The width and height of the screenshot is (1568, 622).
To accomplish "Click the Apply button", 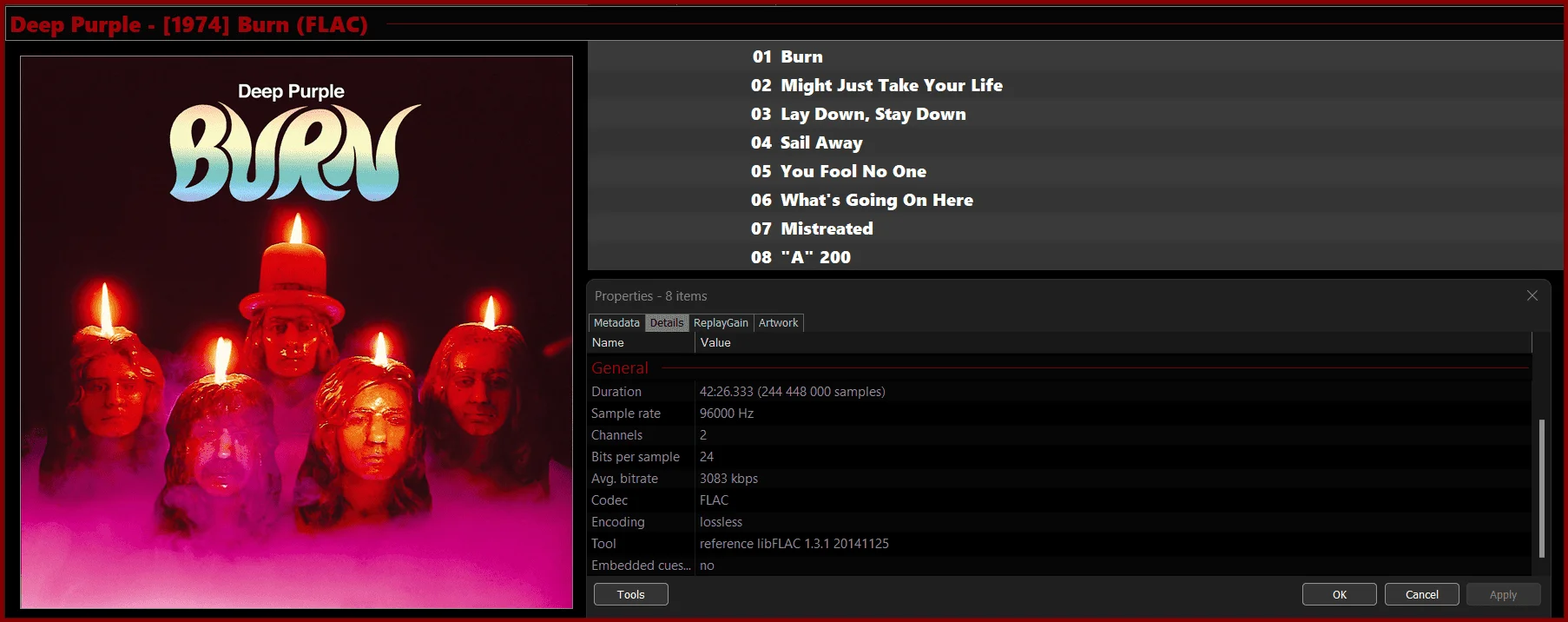I will coord(1504,594).
